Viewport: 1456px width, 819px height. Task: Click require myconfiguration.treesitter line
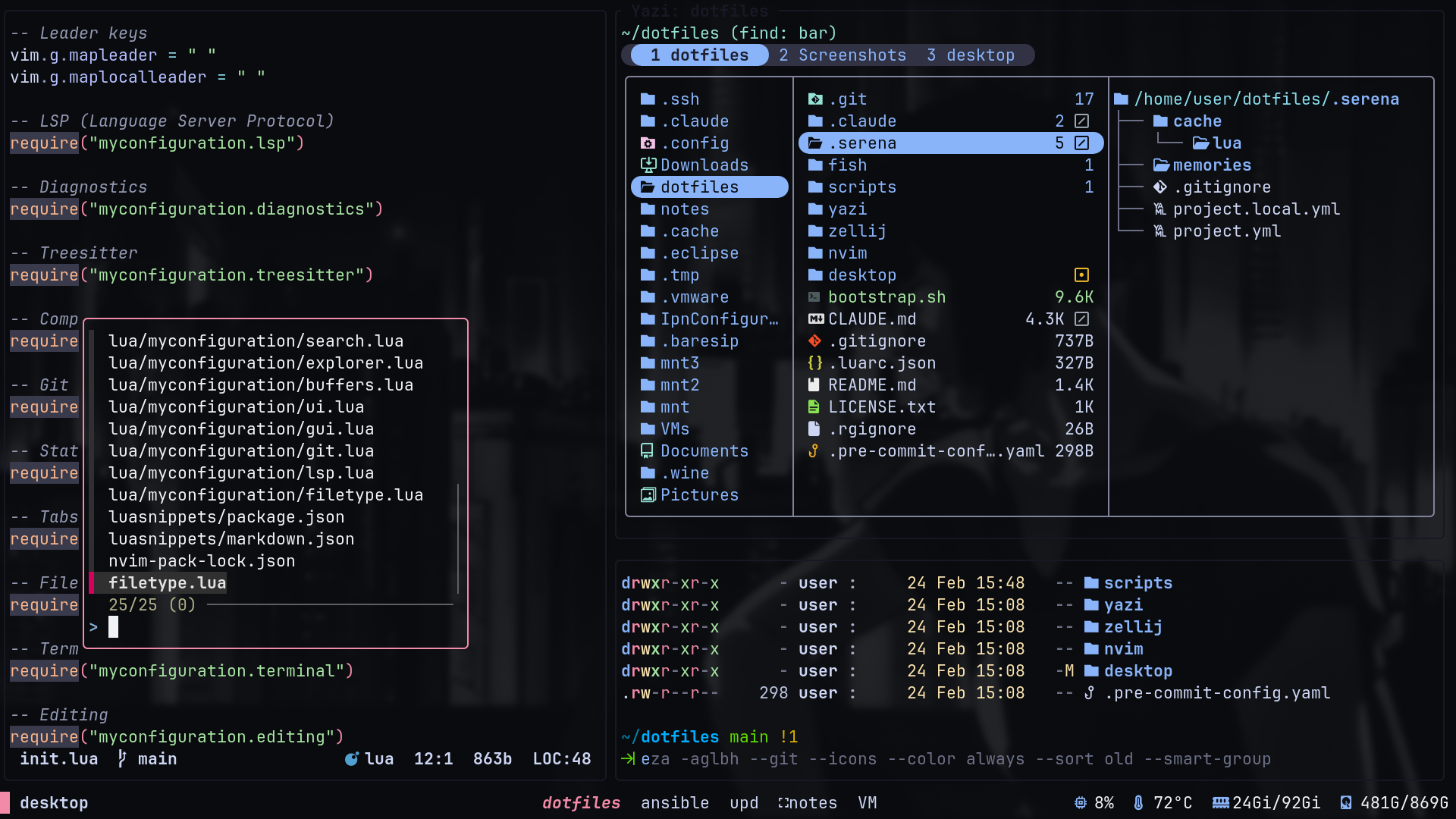pyautogui.click(x=192, y=275)
